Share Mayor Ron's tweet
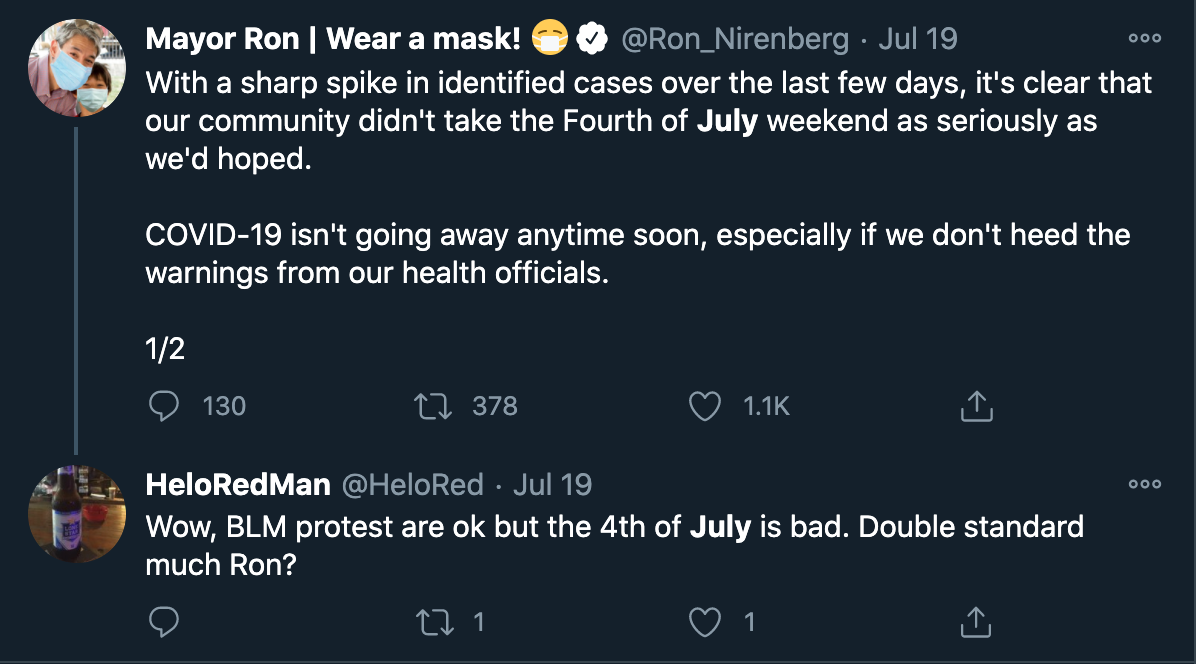Screen dimensions: 1196x664 976,405
